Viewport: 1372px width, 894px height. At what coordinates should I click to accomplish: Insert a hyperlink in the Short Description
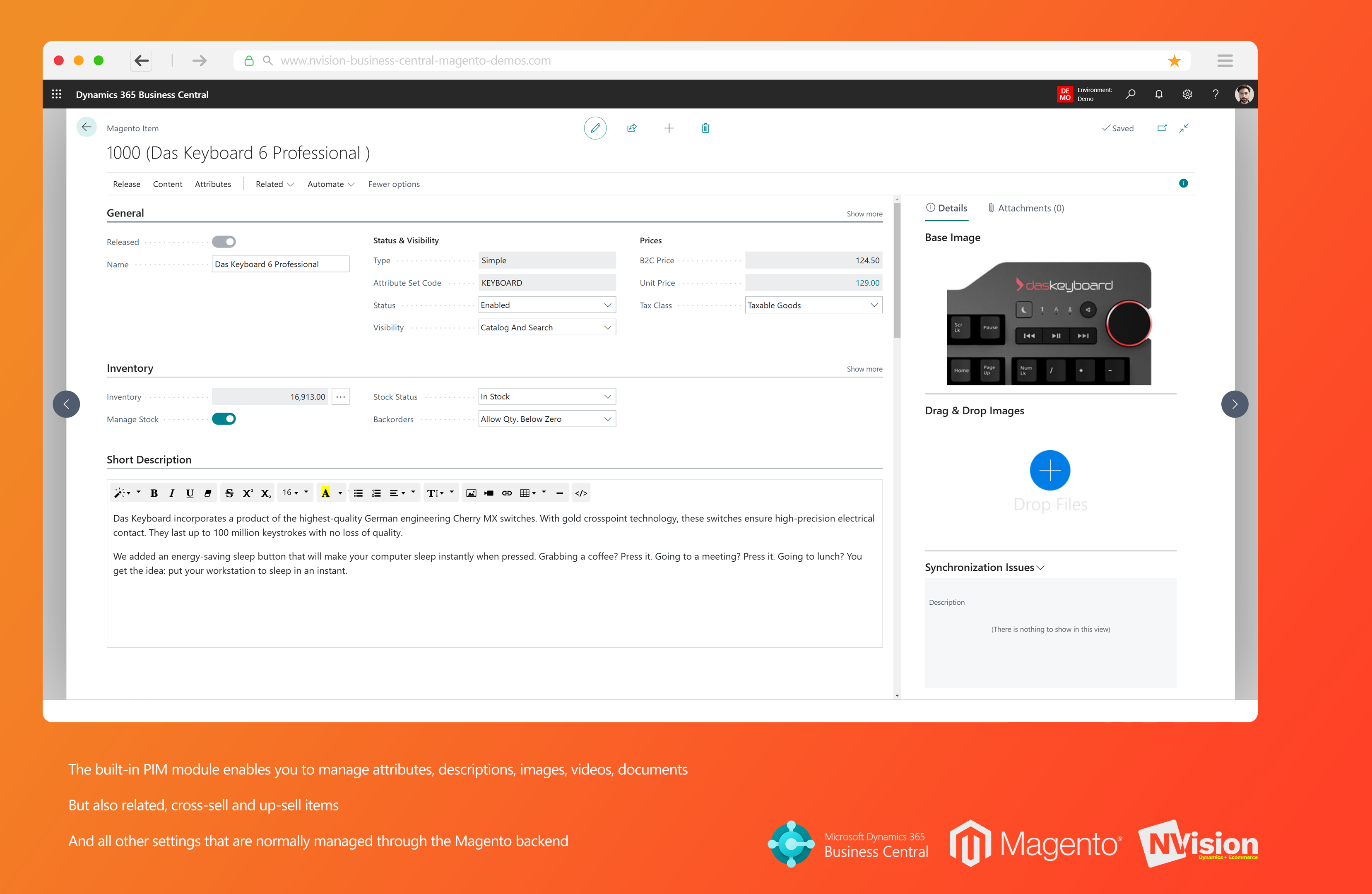click(507, 493)
